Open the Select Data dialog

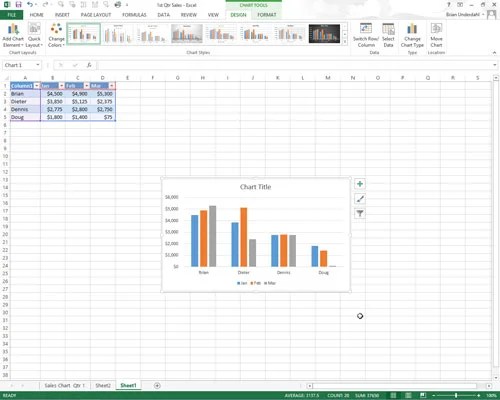pyautogui.click(x=388, y=35)
